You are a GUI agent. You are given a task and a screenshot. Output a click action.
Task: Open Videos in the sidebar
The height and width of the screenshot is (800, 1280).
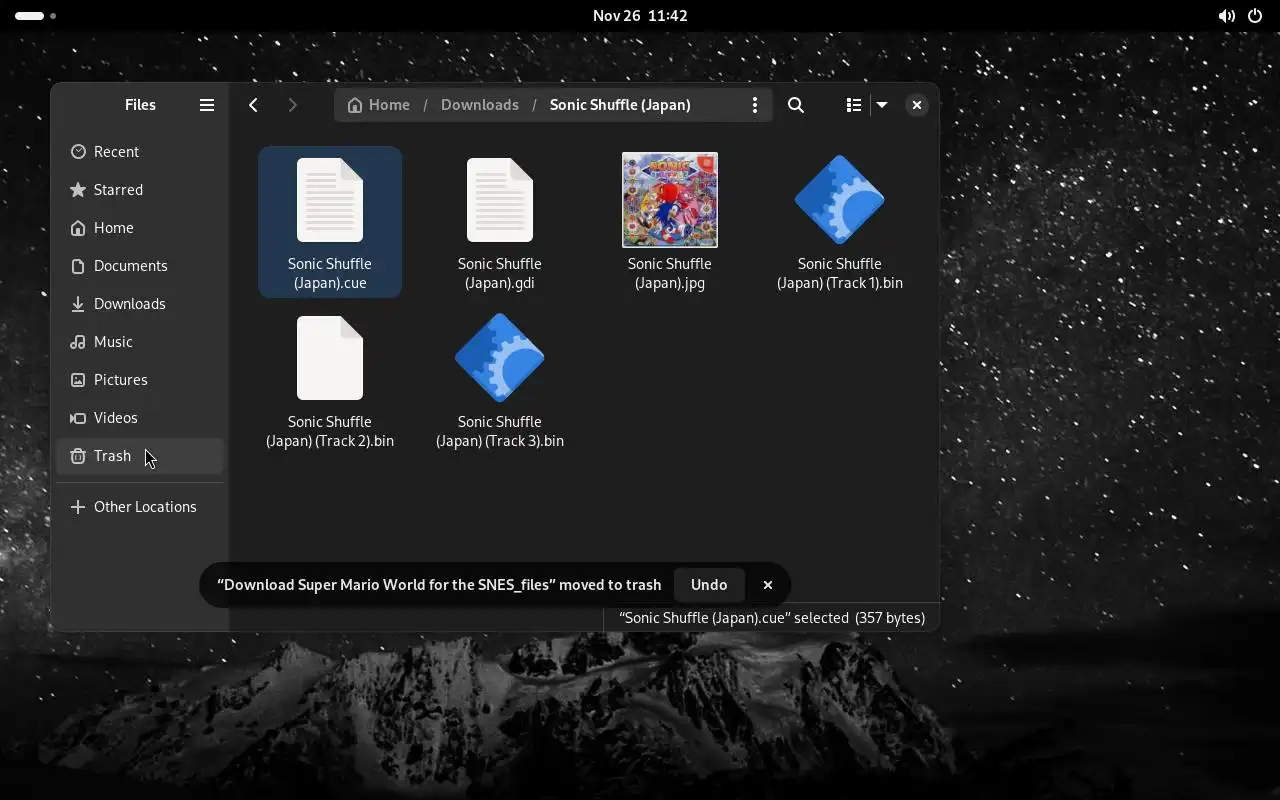tap(140, 418)
